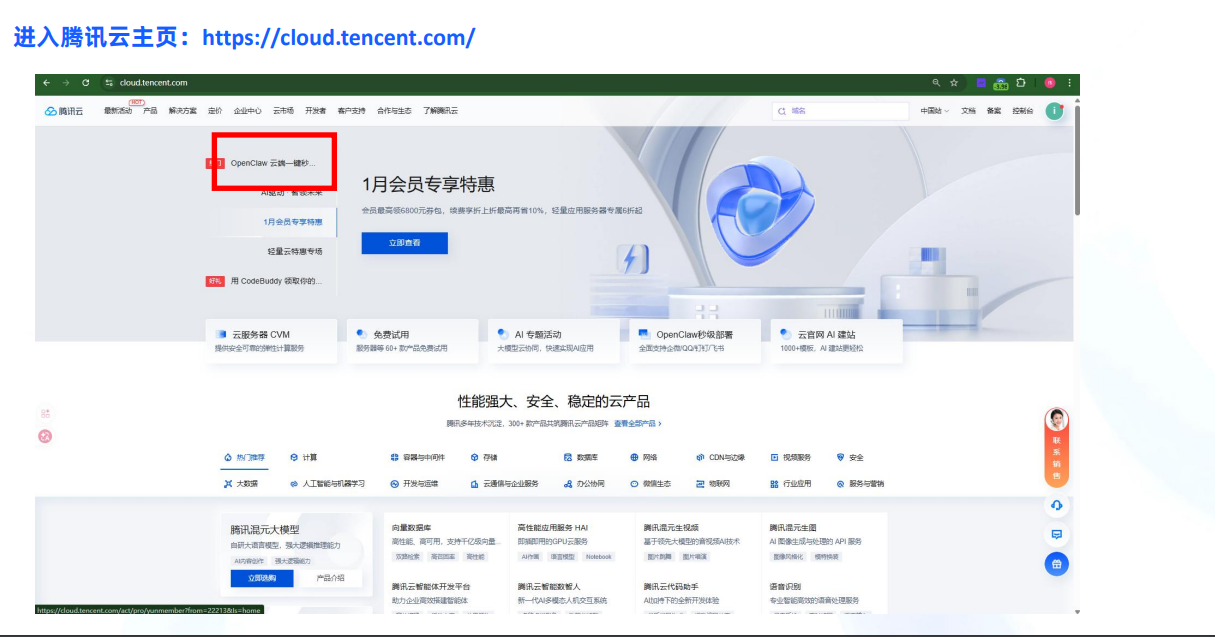The image size is (1215, 637).
Task: Click the Tencent Cloud logo
Action: click(64, 111)
